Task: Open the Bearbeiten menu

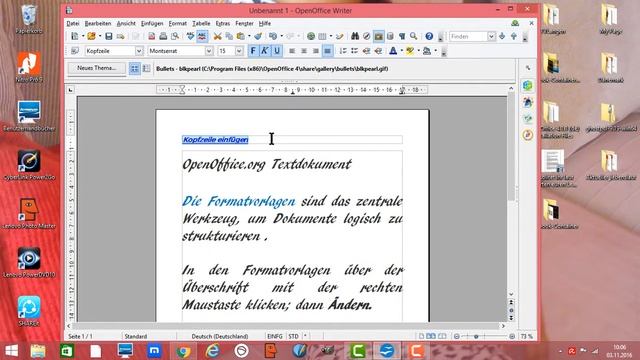Action: point(98,24)
